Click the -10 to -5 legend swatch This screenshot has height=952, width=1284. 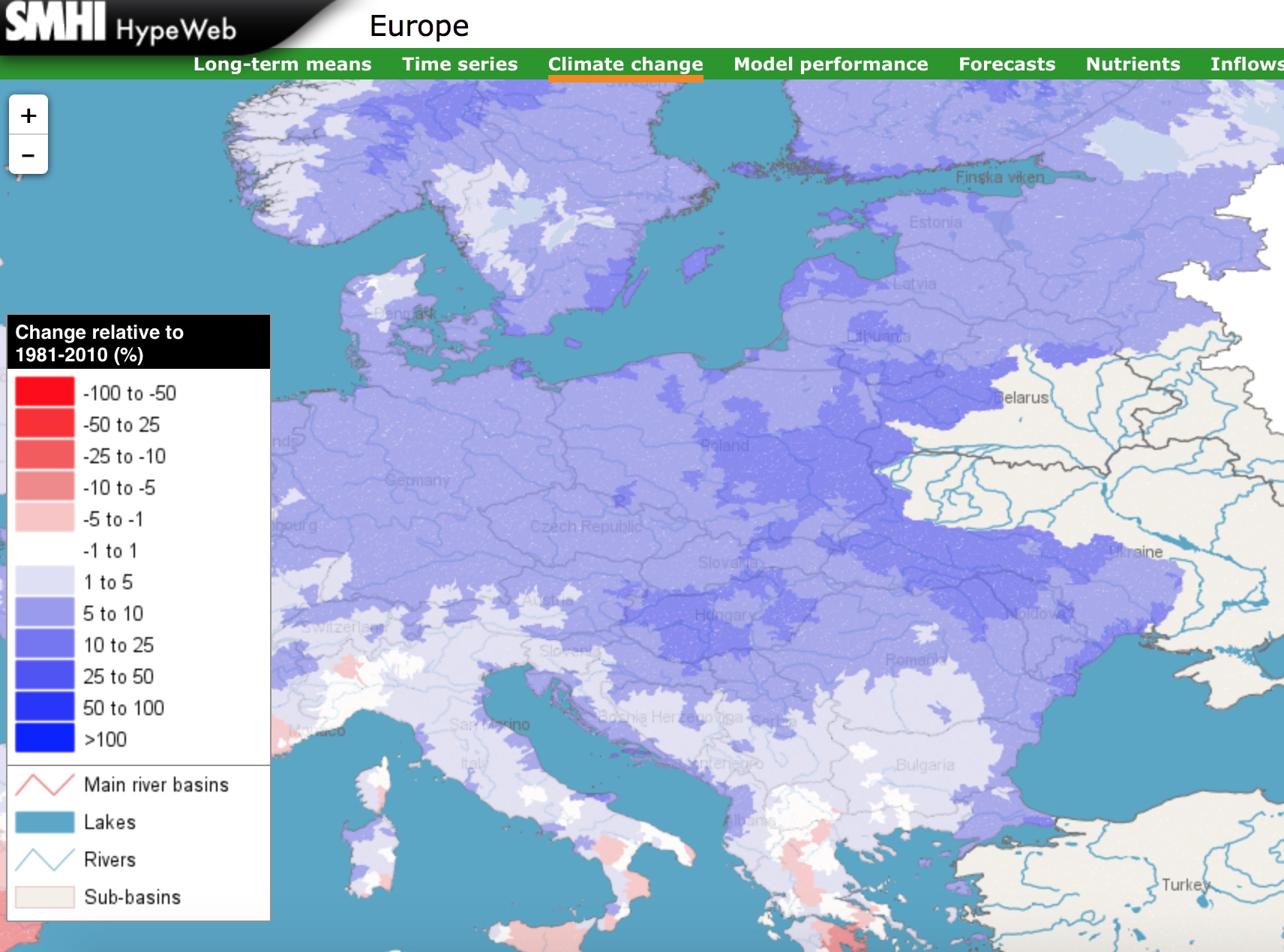45,486
